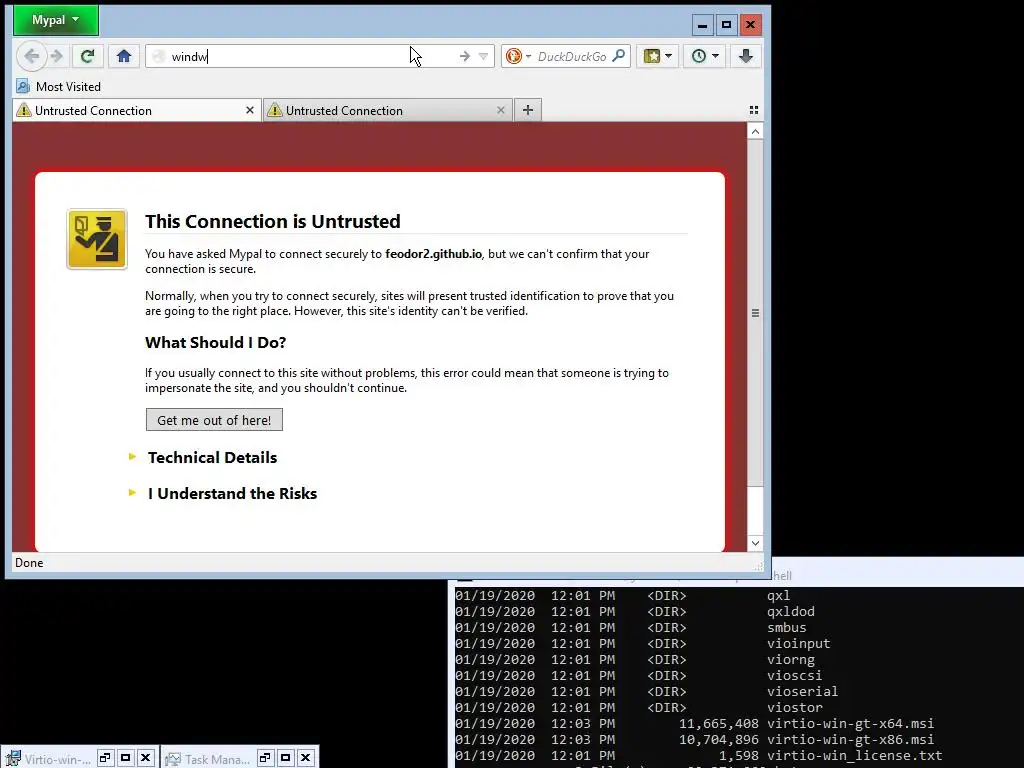Click the 'Done' status bar text

[x=29, y=562]
